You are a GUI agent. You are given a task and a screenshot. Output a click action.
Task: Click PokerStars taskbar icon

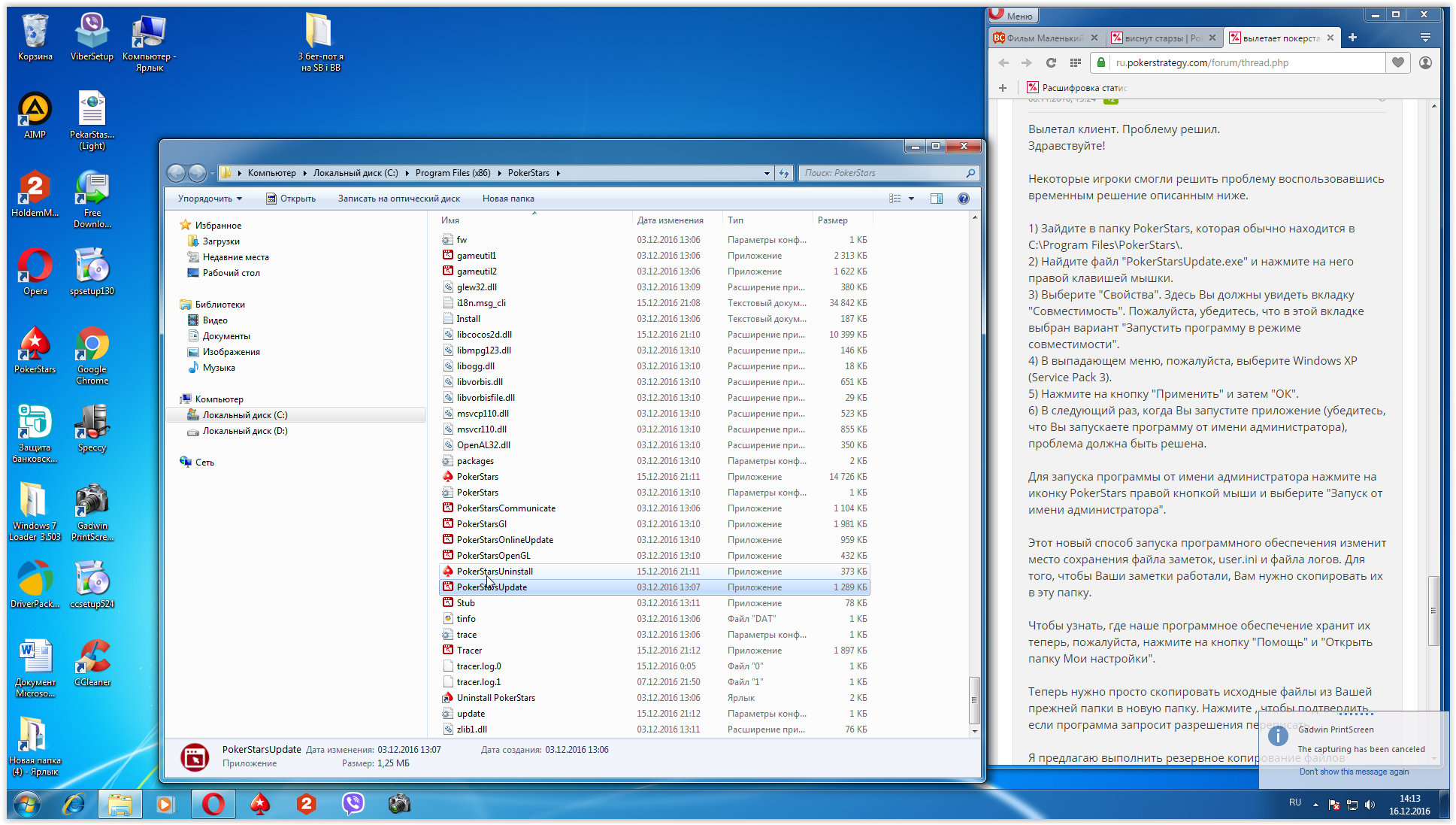coord(259,808)
